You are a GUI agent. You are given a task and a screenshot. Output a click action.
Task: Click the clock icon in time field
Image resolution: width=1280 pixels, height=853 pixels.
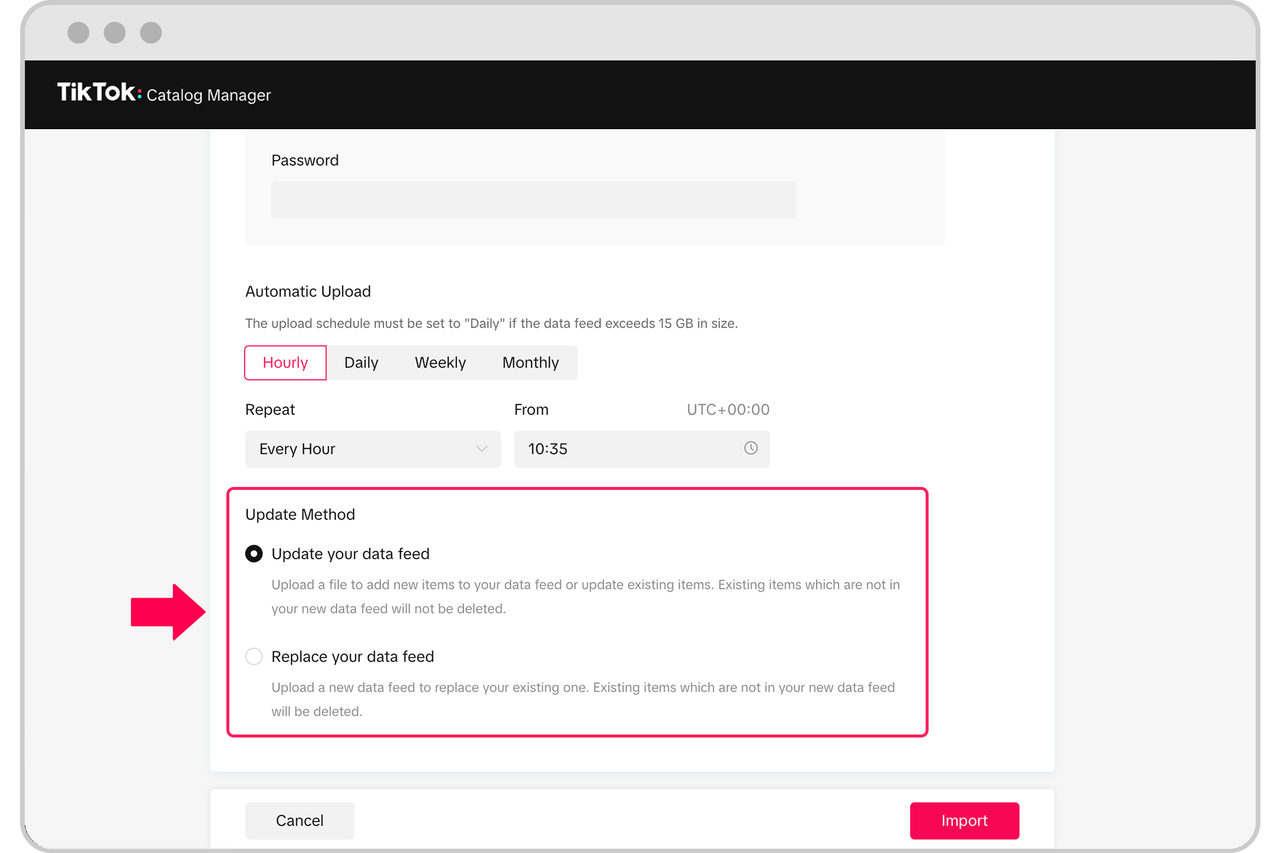[x=750, y=448]
